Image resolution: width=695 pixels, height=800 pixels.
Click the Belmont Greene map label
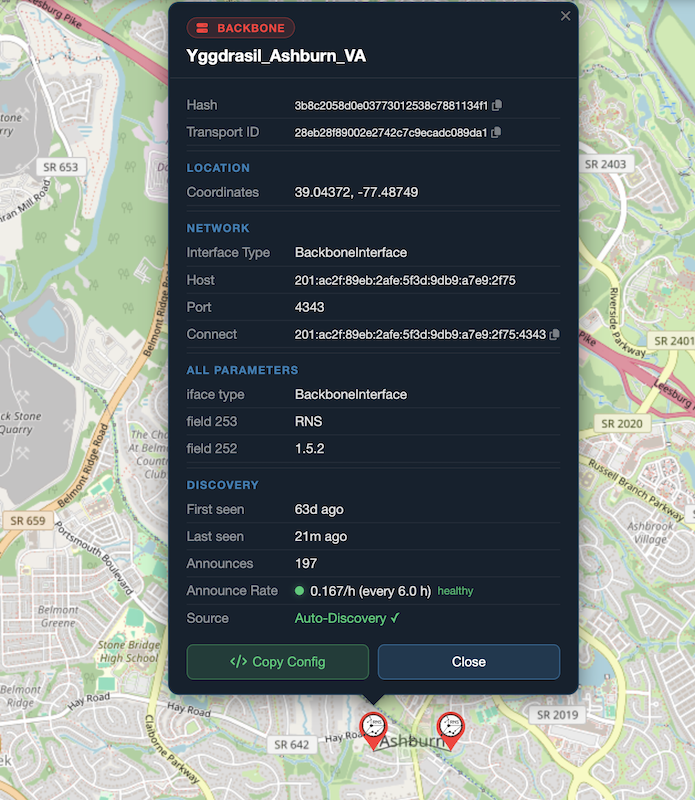click(58, 616)
